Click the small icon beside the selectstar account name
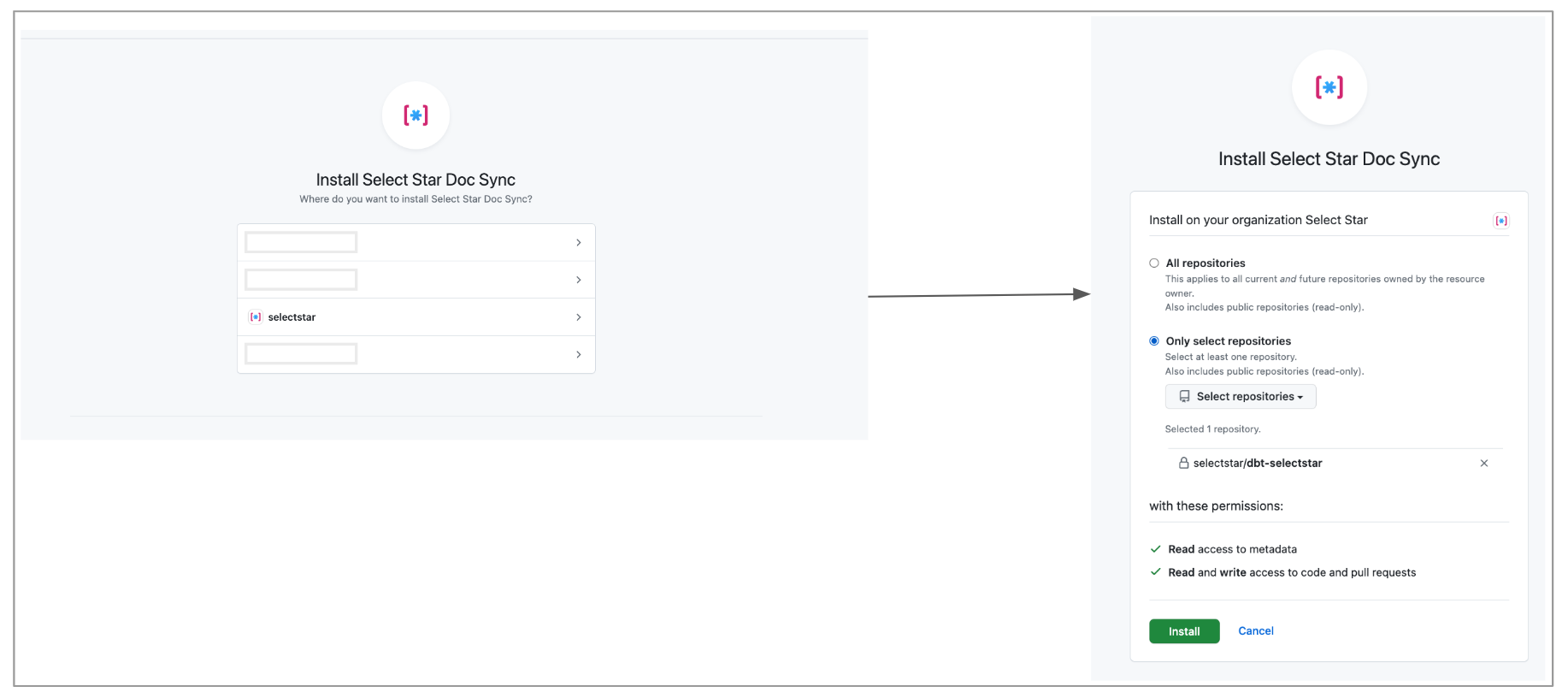 (x=255, y=317)
